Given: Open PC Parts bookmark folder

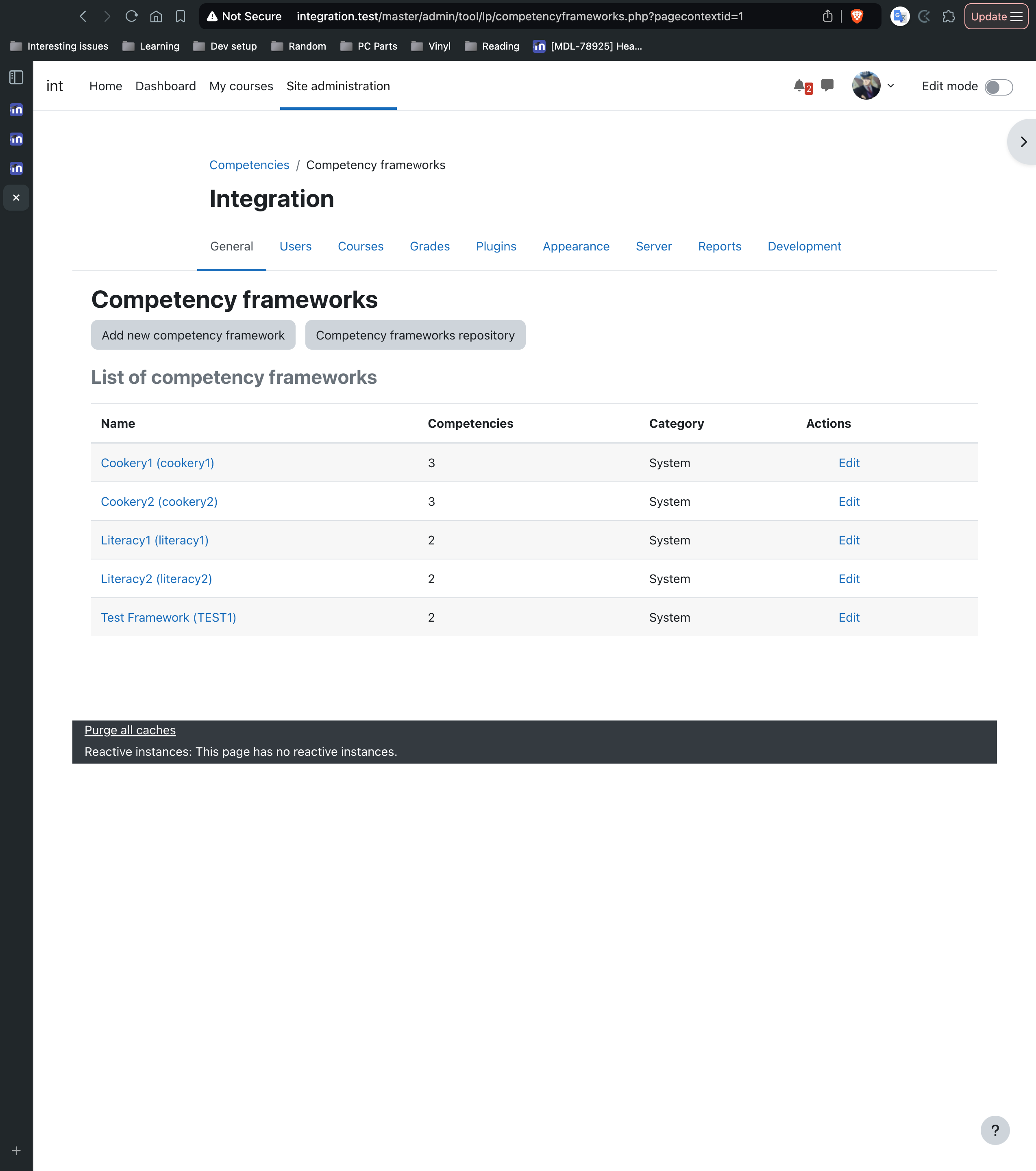Looking at the screenshot, I should coord(369,46).
